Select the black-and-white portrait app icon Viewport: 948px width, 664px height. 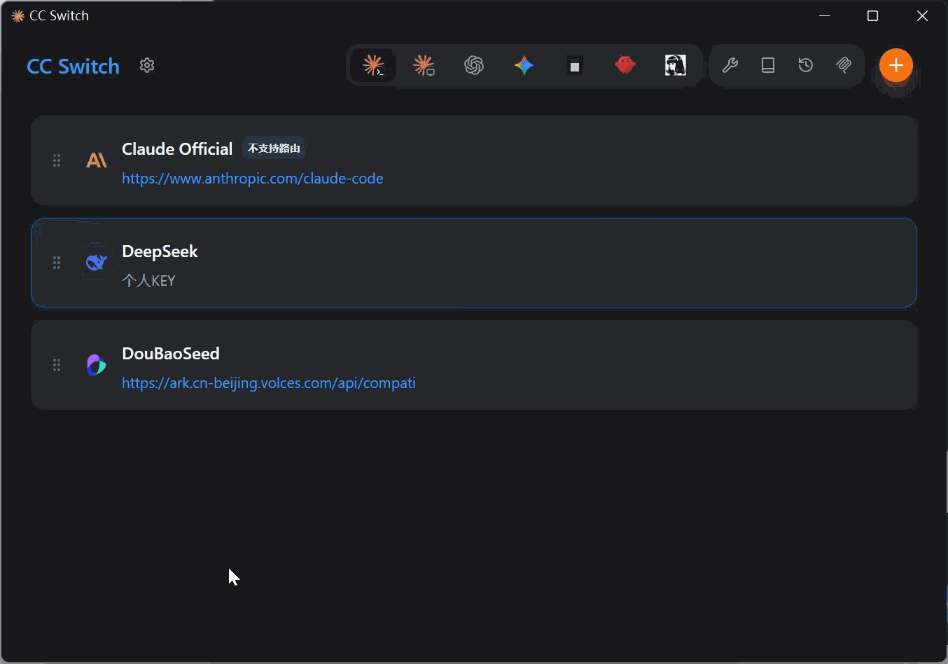(675, 65)
